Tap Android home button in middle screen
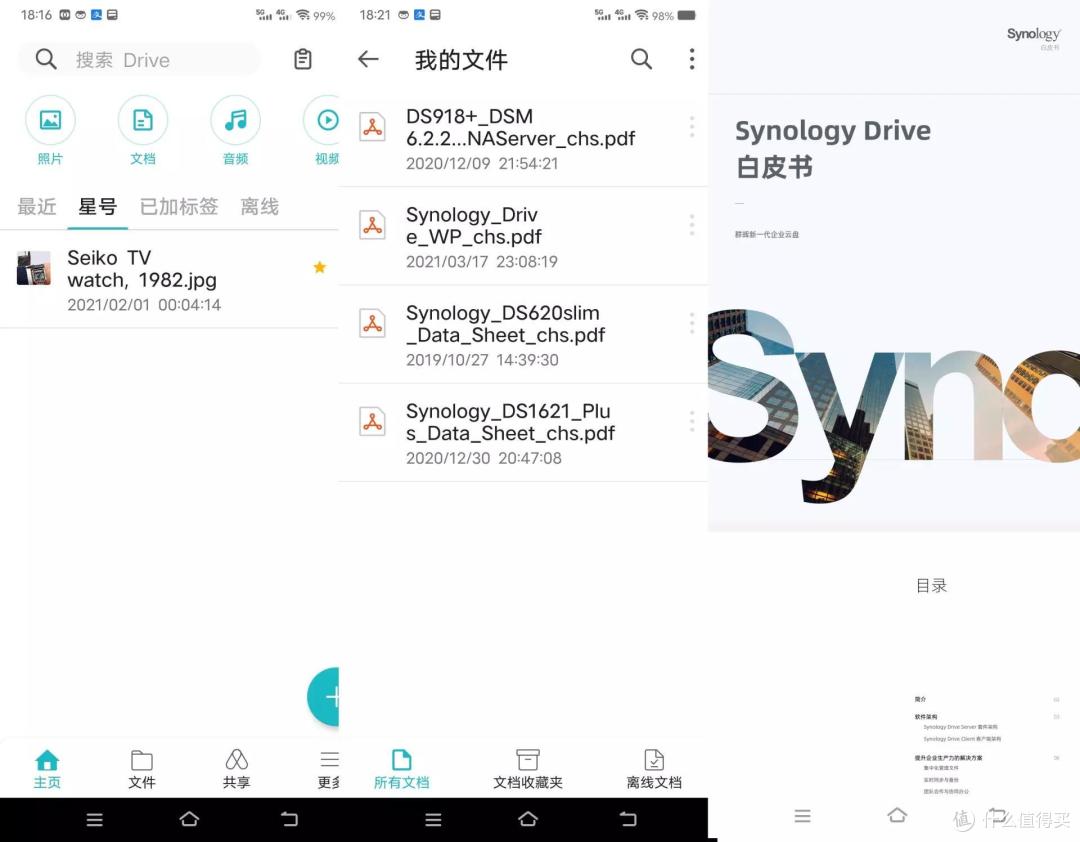 (528, 819)
